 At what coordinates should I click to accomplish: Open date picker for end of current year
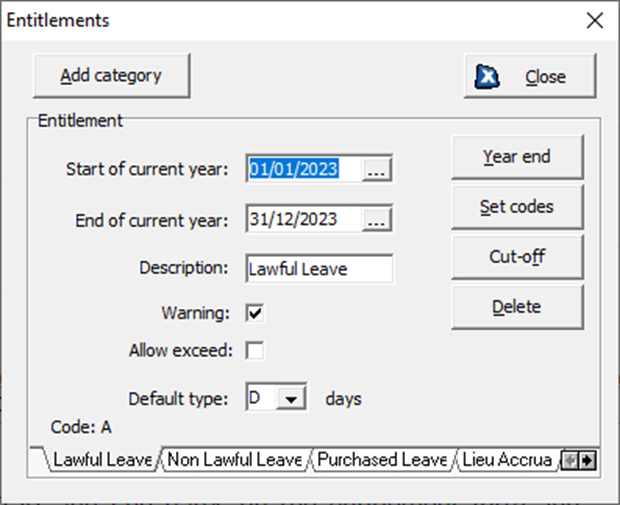click(375, 220)
